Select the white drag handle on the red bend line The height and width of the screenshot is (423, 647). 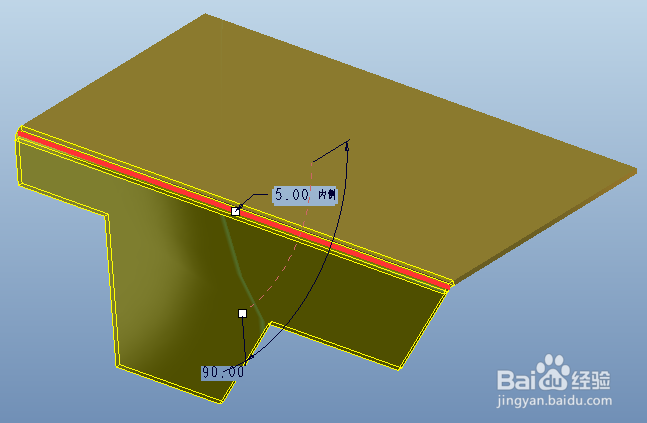click(235, 211)
